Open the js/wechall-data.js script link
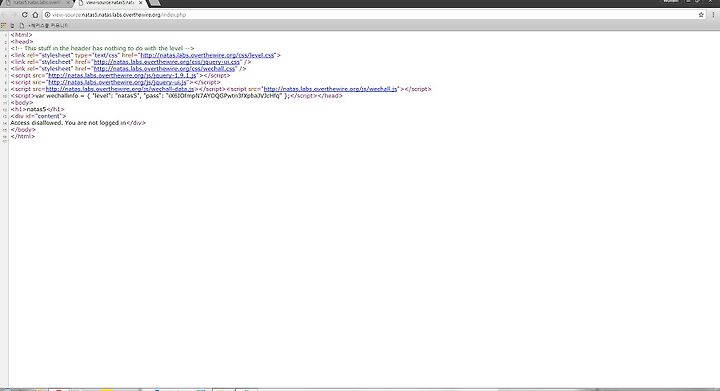Screen dimensions: 720x391 120,89
